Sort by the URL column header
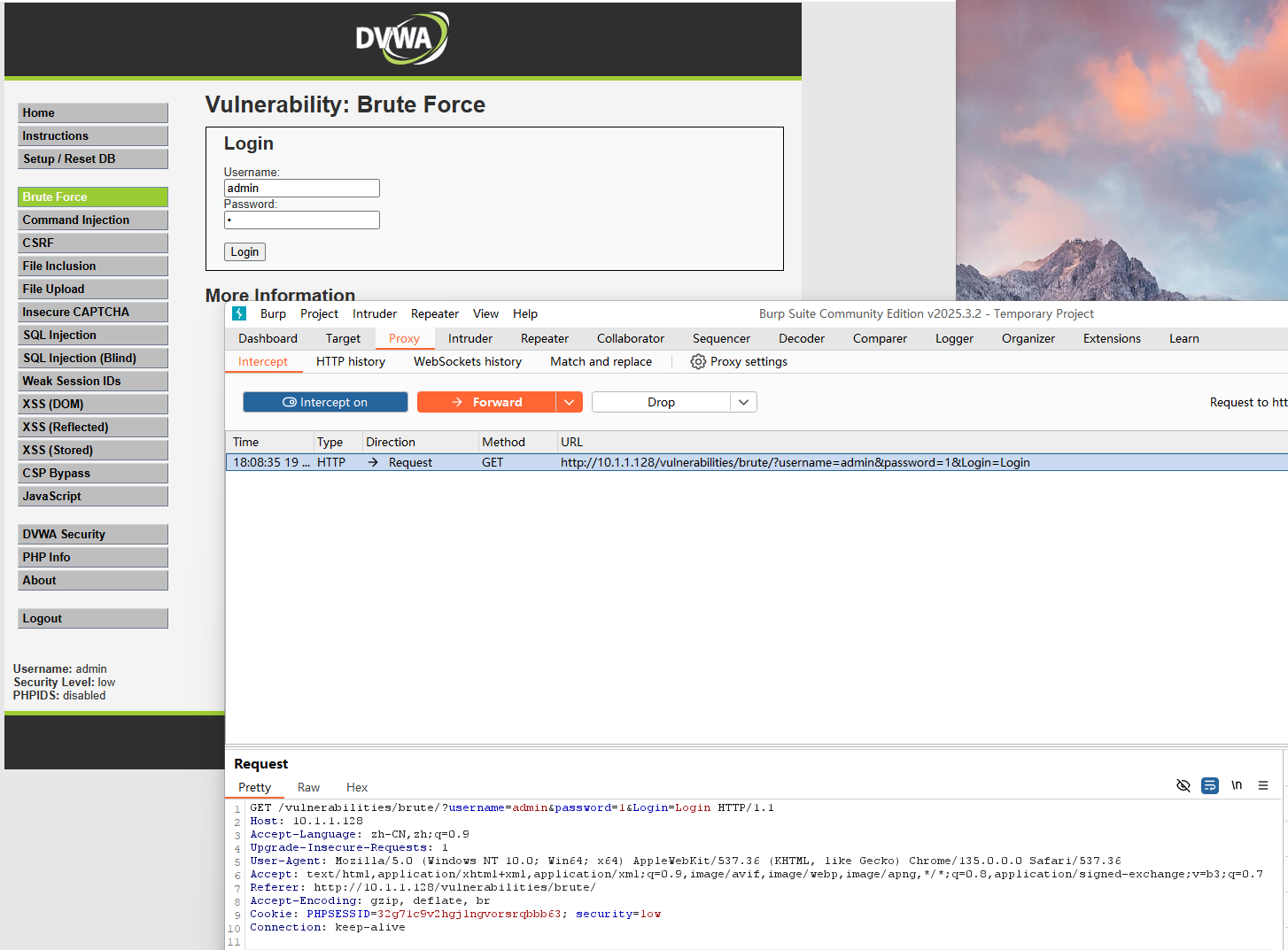 pos(921,442)
